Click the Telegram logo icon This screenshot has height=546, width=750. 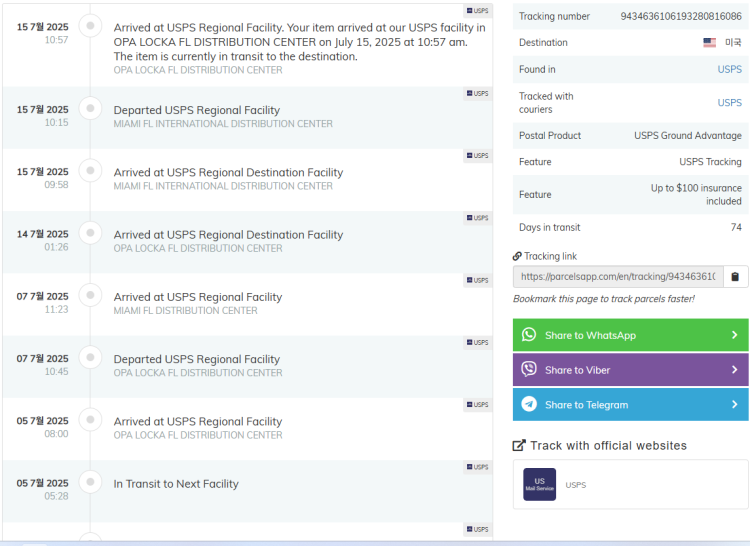[x=529, y=404]
